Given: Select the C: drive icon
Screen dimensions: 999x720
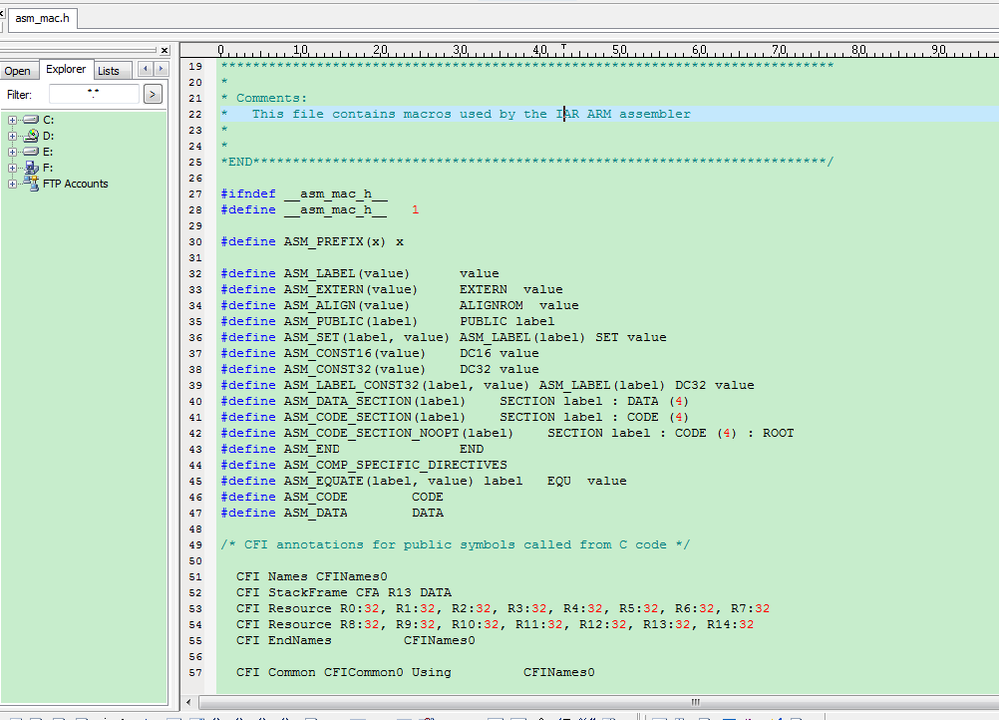Looking at the screenshot, I should tap(31, 120).
